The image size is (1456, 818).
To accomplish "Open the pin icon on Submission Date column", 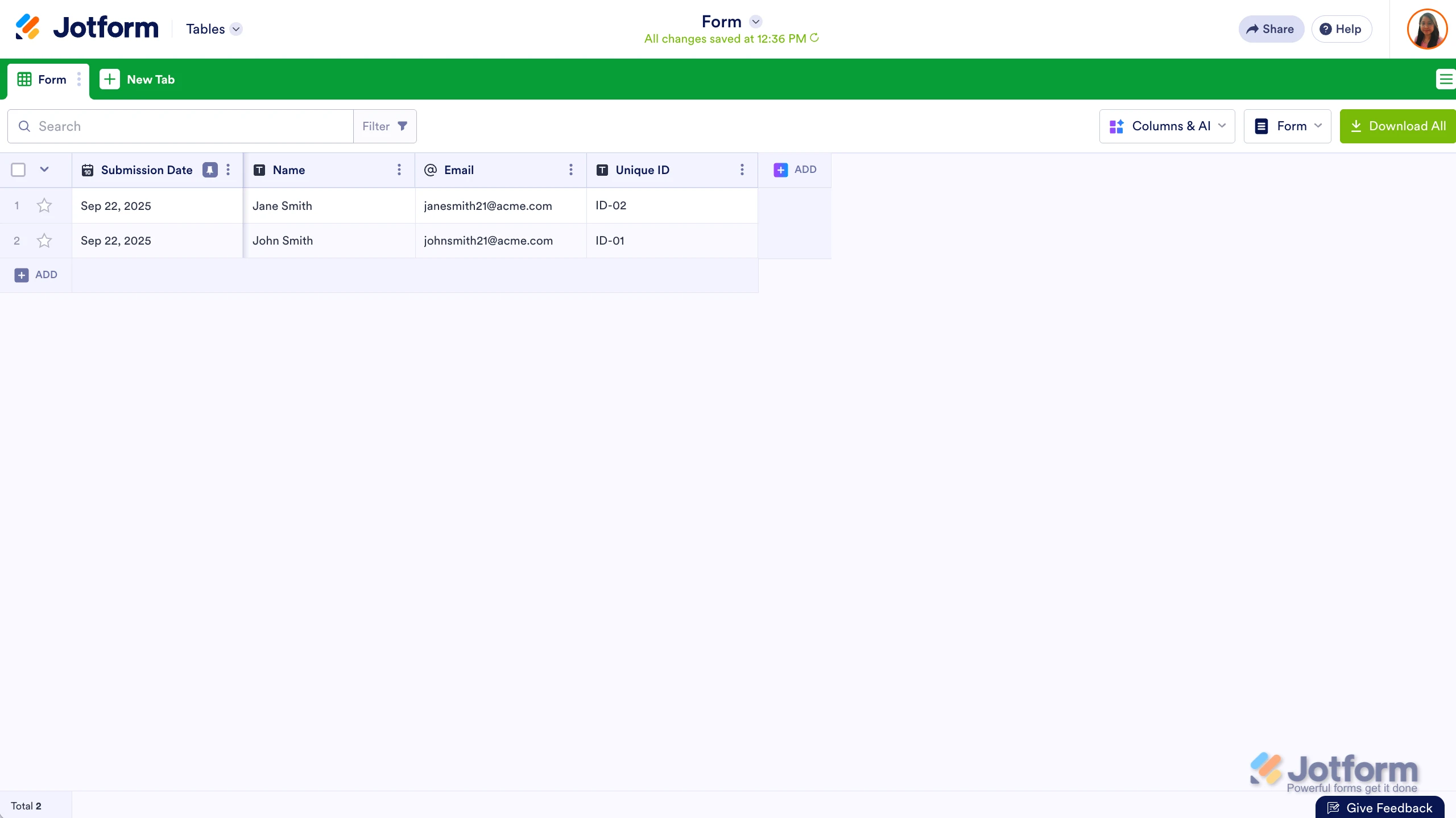I will [209, 170].
